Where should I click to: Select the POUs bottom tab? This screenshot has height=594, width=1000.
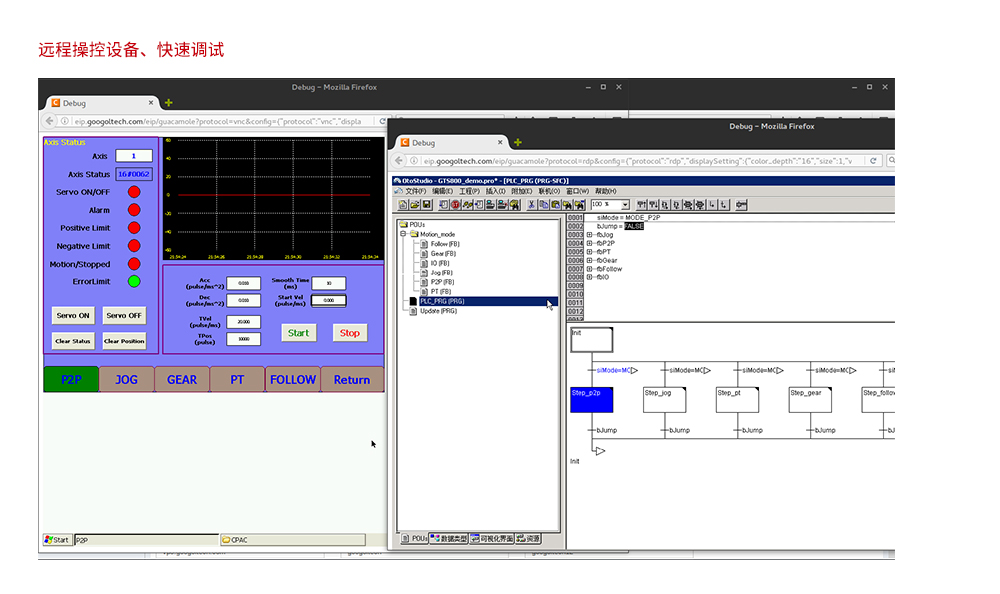coord(415,538)
